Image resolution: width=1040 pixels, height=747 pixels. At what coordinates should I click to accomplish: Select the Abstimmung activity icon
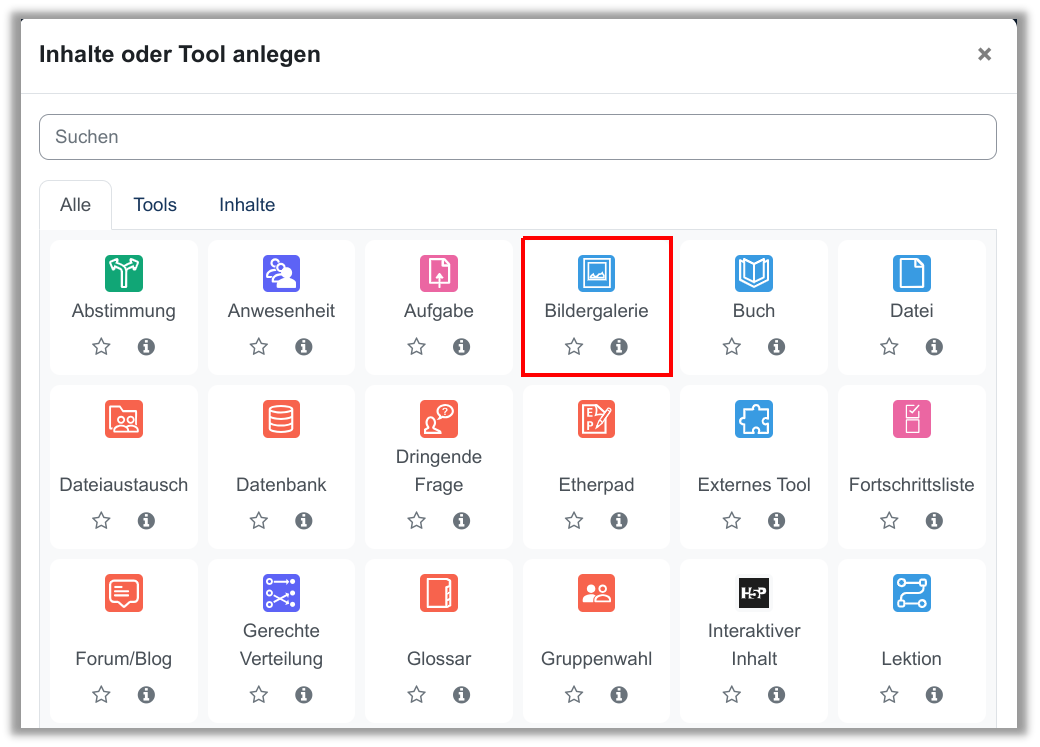point(124,273)
